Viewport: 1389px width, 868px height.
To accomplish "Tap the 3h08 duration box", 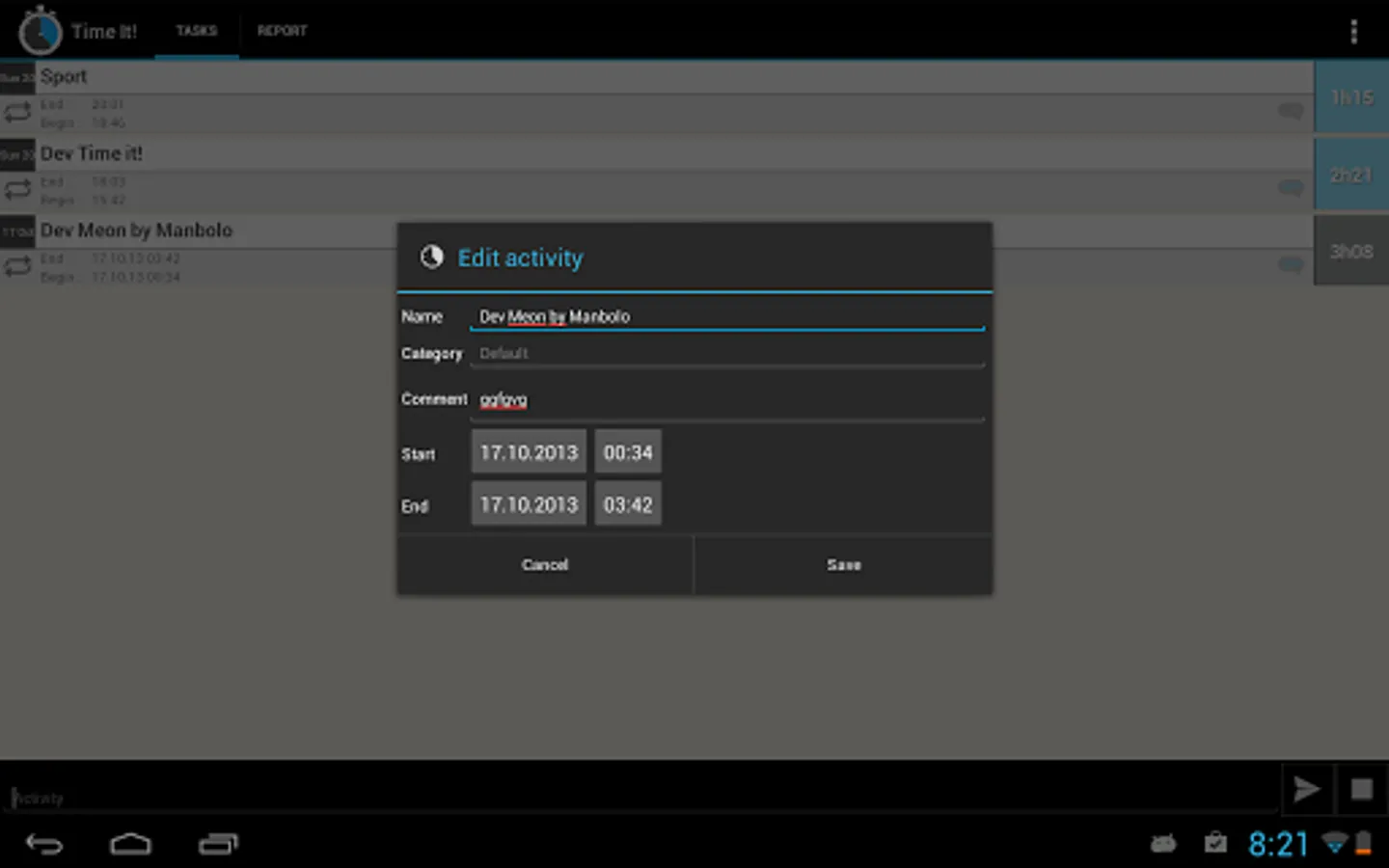I will point(1351,251).
